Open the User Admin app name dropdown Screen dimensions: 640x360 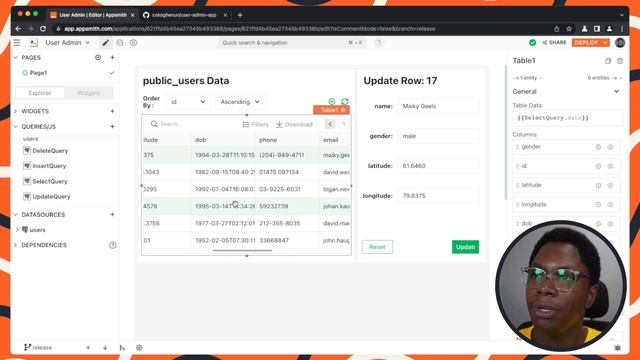pyautogui.click(x=67, y=42)
